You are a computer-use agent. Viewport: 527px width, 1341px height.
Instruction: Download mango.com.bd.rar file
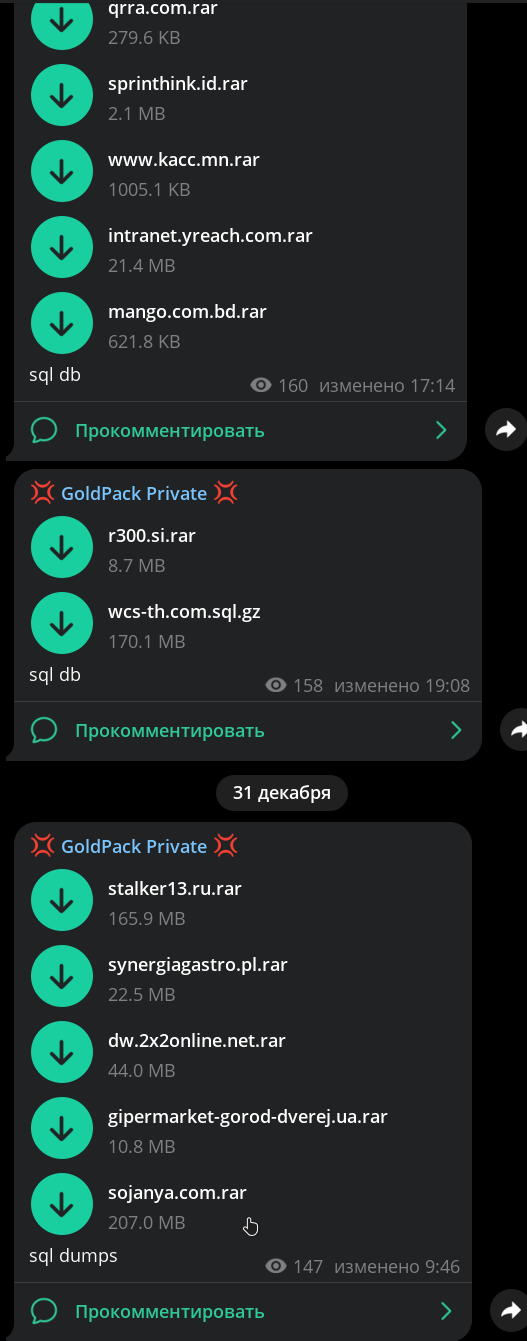click(x=62, y=323)
